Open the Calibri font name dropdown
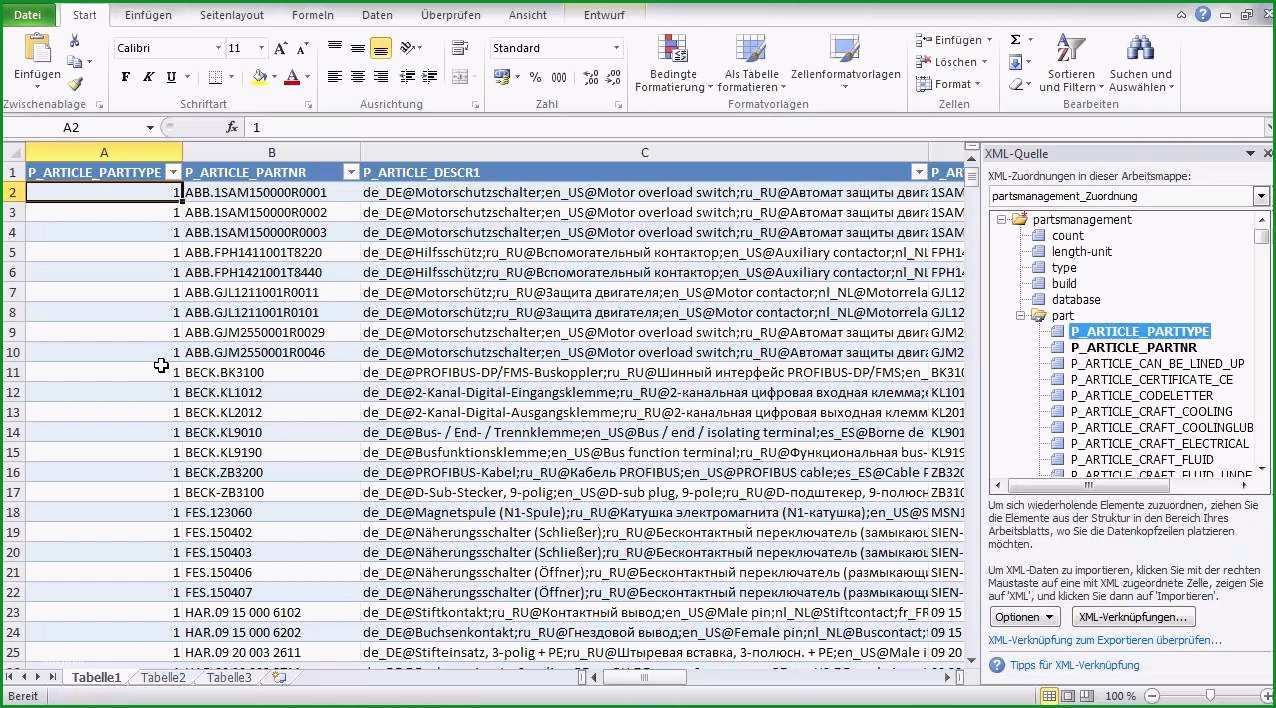Image resolution: width=1276 pixels, height=708 pixels. coord(218,48)
